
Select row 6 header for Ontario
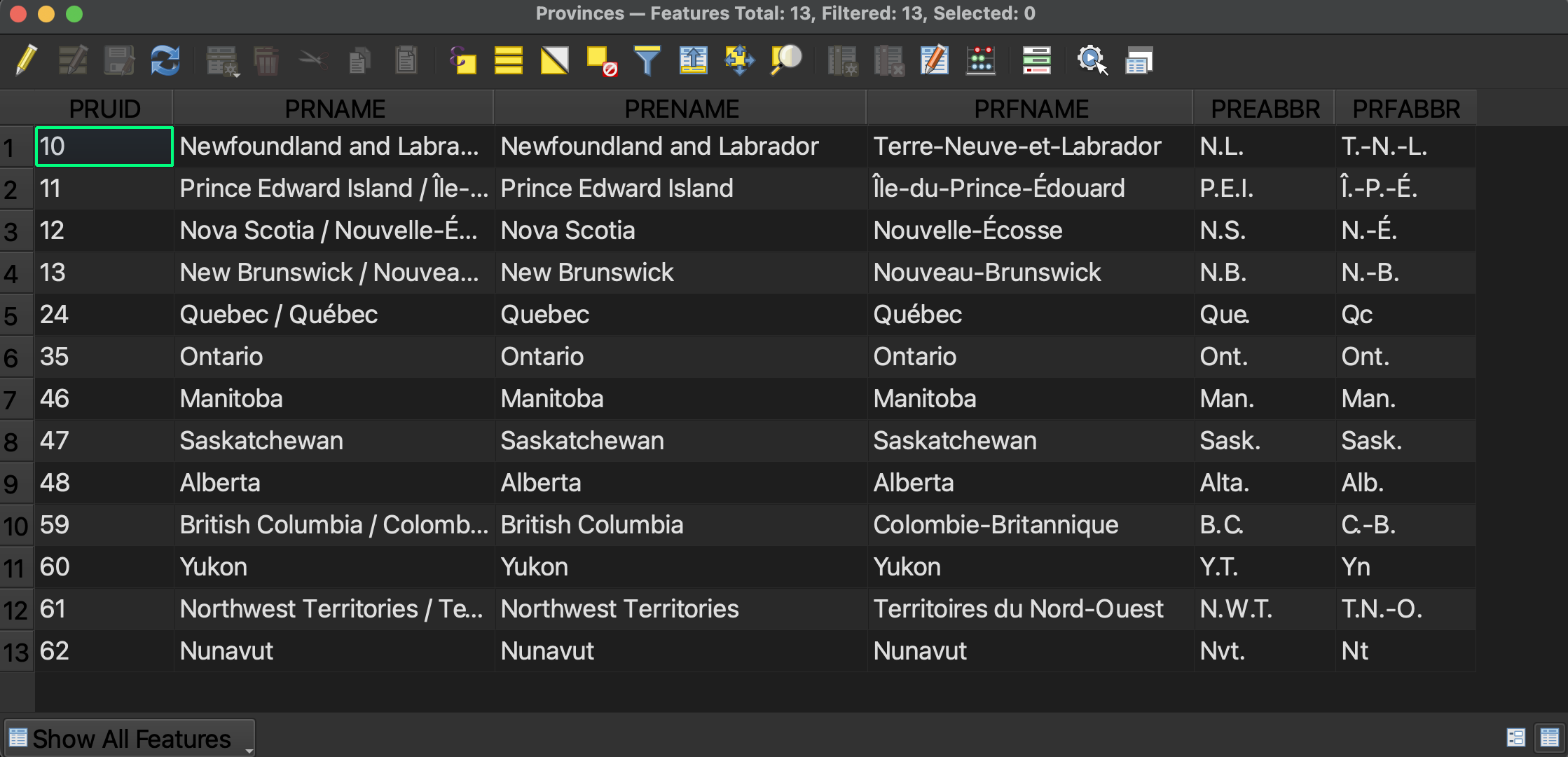click(12, 357)
